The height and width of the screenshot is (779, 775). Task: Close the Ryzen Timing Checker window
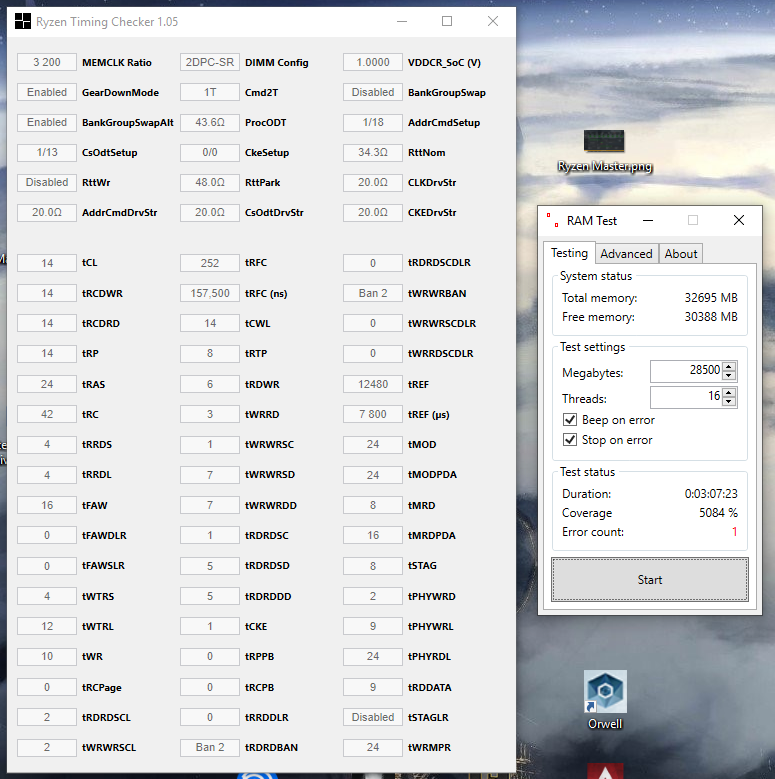[x=493, y=21]
